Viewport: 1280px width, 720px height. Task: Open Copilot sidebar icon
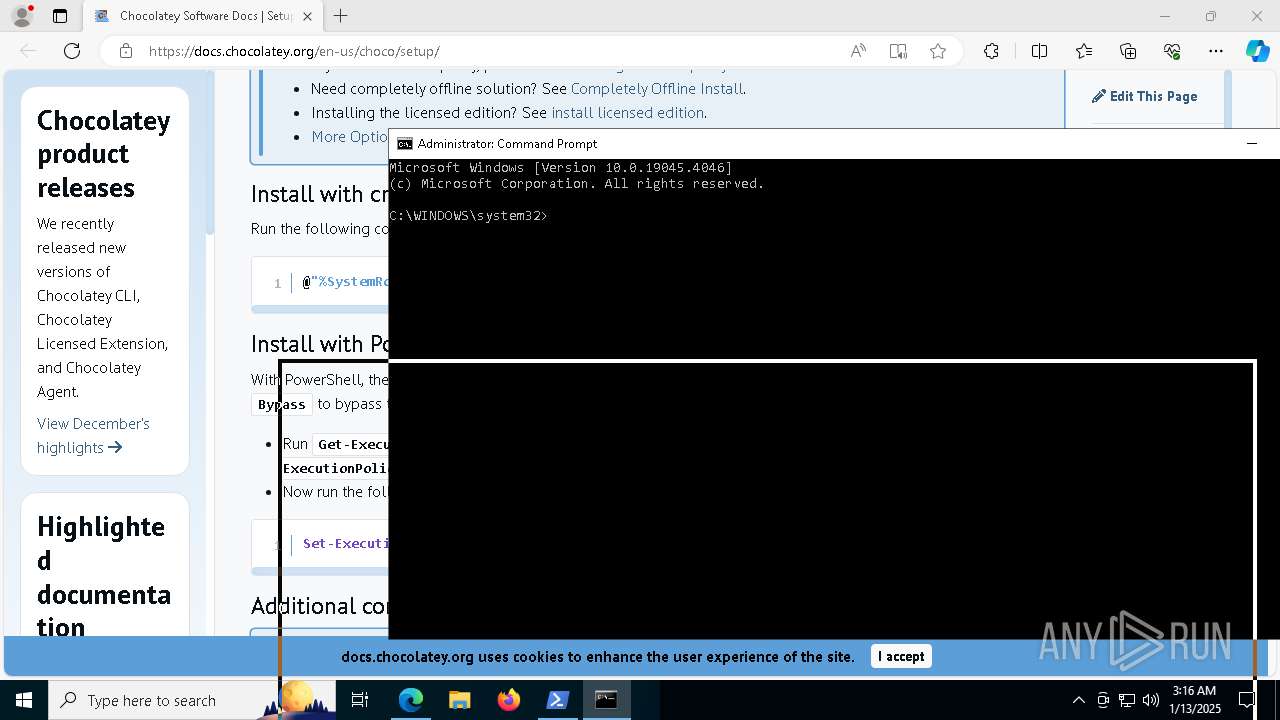click(x=1257, y=51)
